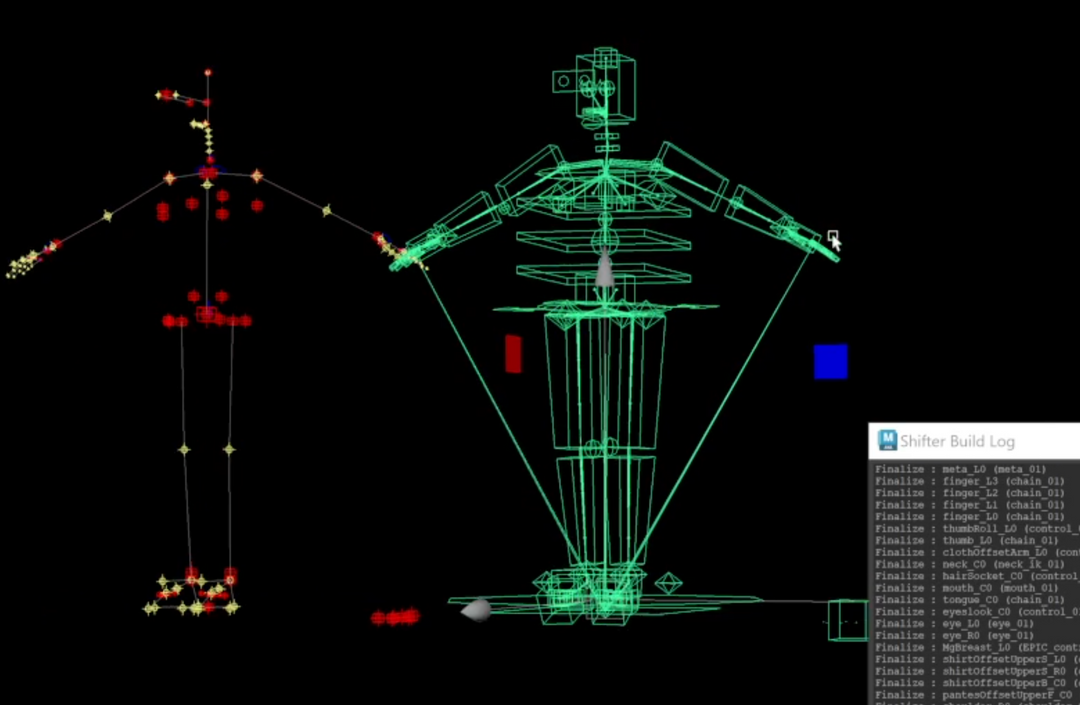Click the Maya logo icon on the Shifter Build Log

coord(886,440)
